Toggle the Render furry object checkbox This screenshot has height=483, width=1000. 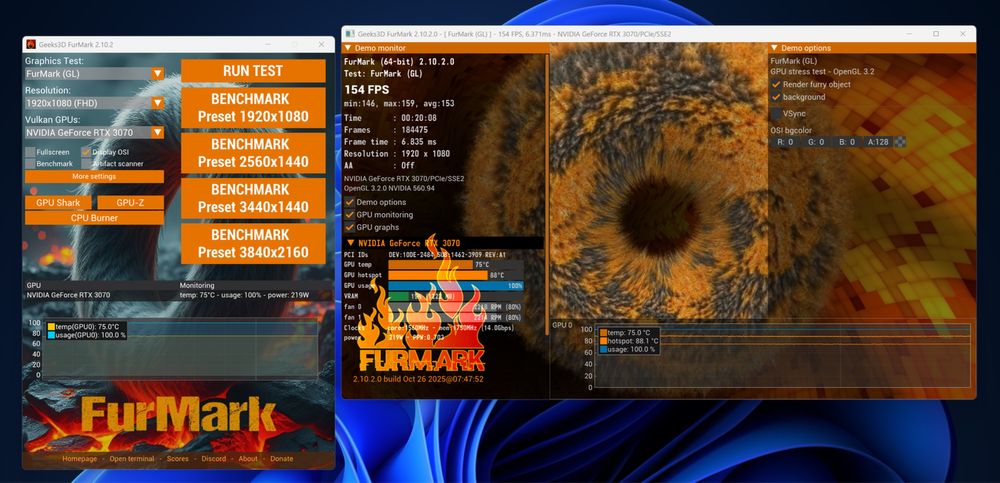click(776, 84)
